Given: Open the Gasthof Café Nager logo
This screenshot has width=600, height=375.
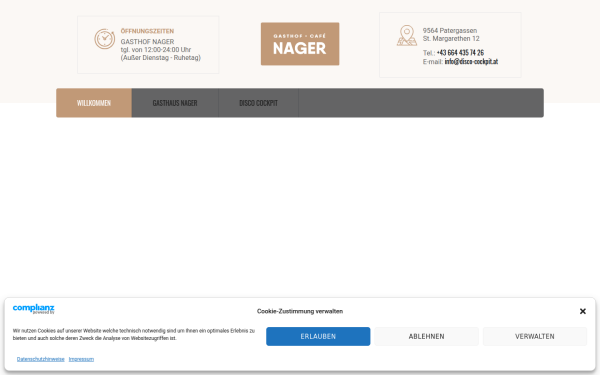Looking at the screenshot, I should (300, 44).
